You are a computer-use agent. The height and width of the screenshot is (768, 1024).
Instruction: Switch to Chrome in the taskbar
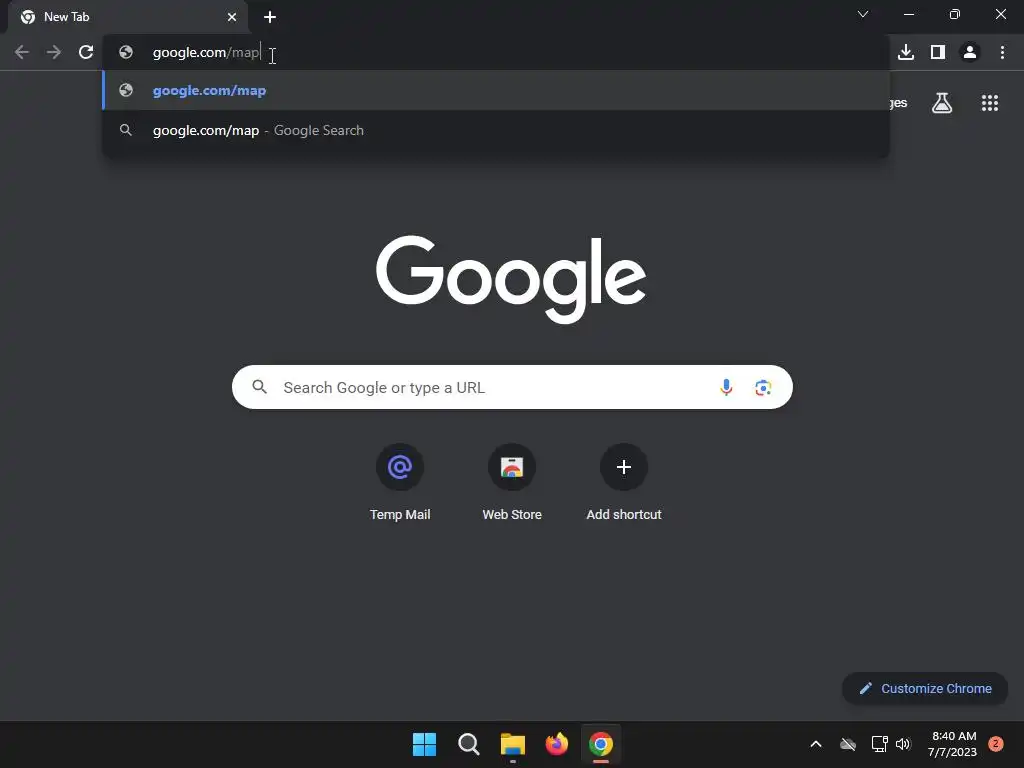point(601,744)
